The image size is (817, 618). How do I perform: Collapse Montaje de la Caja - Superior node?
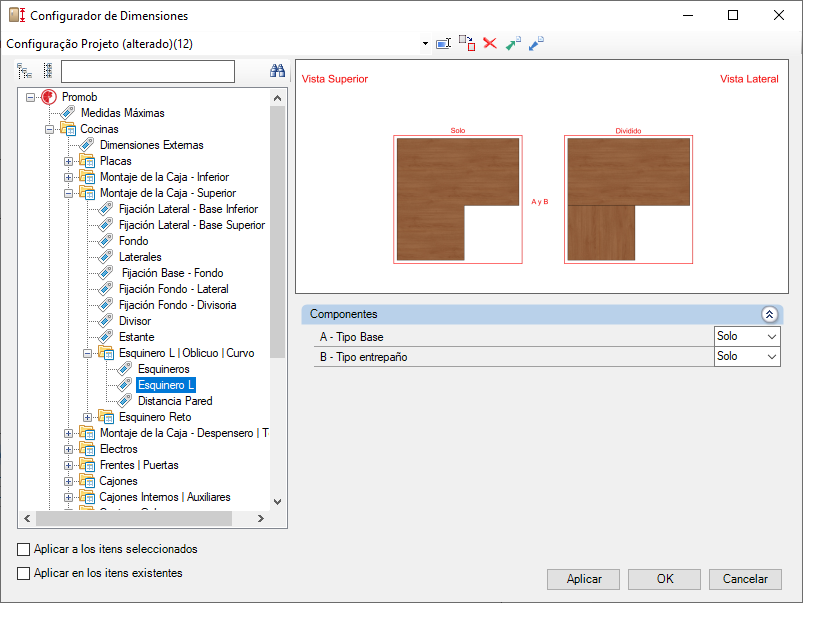point(68,193)
